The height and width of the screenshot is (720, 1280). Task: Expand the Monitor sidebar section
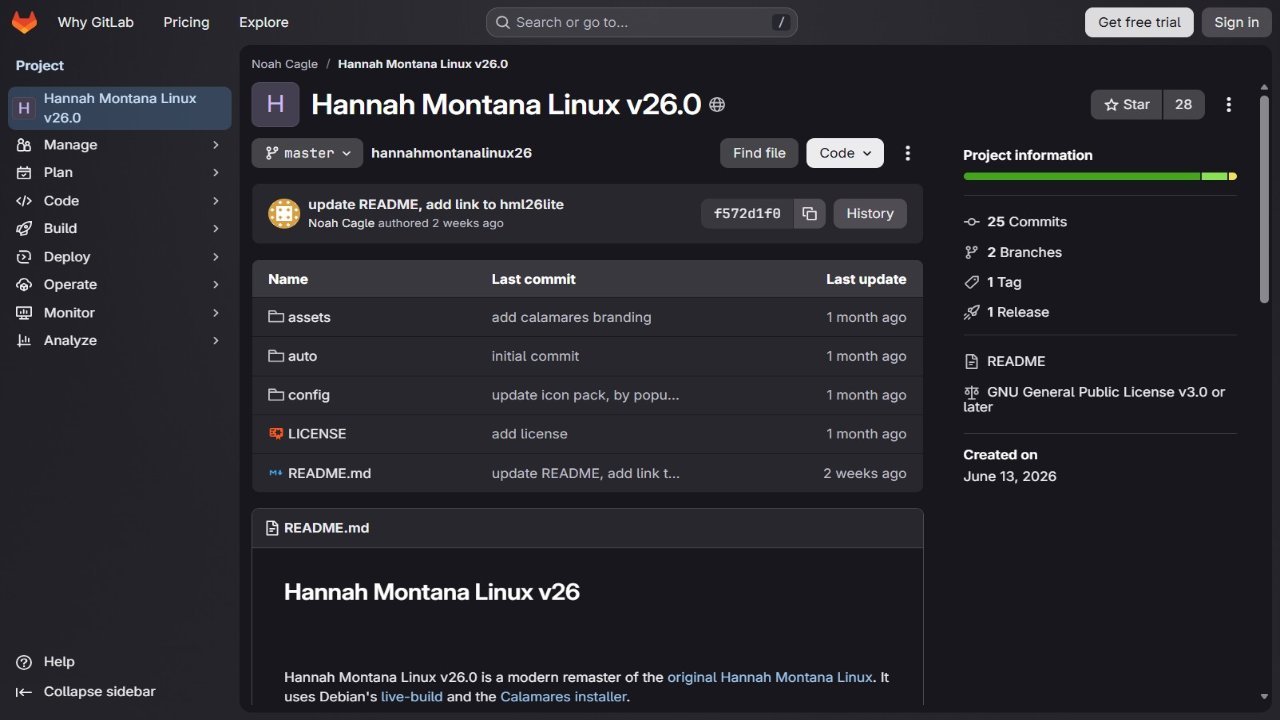coord(120,313)
